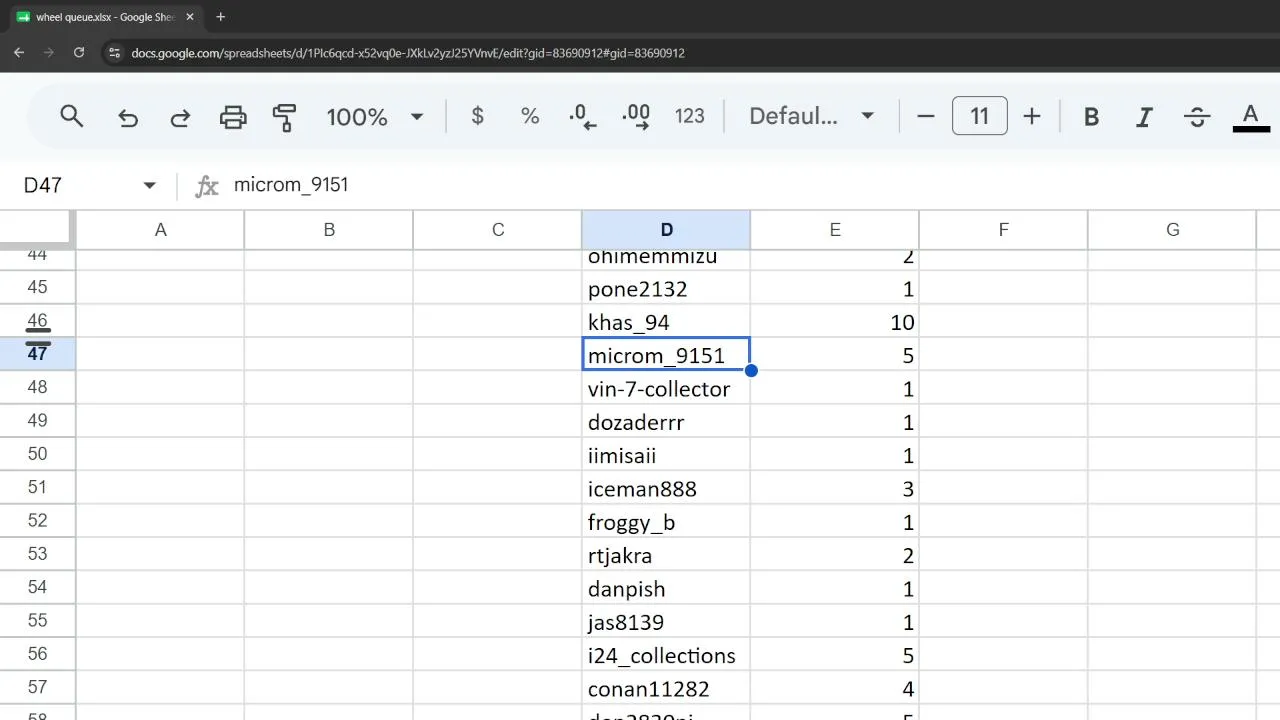Image resolution: width=1280 pixels, height=720 pixels.
Task: Select column A header
Action: [160, 230]
